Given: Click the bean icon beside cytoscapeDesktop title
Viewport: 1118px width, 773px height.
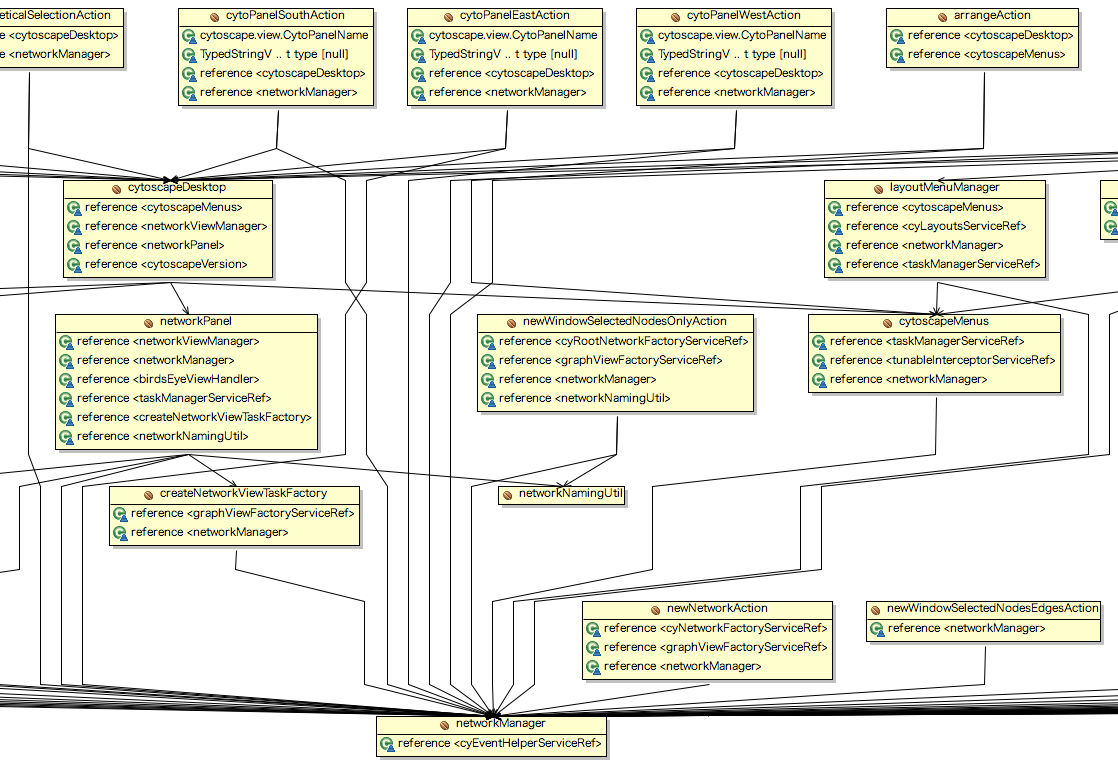Looking at the screenshot, I should (x=117, y=188).
